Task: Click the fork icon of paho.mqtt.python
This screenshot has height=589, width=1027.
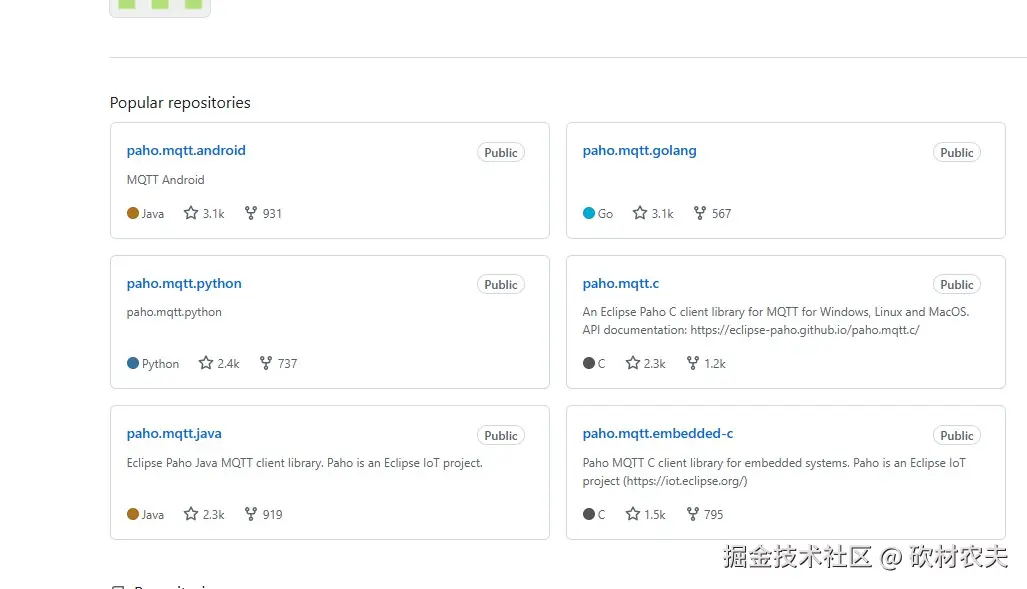Action: [266, 363]
